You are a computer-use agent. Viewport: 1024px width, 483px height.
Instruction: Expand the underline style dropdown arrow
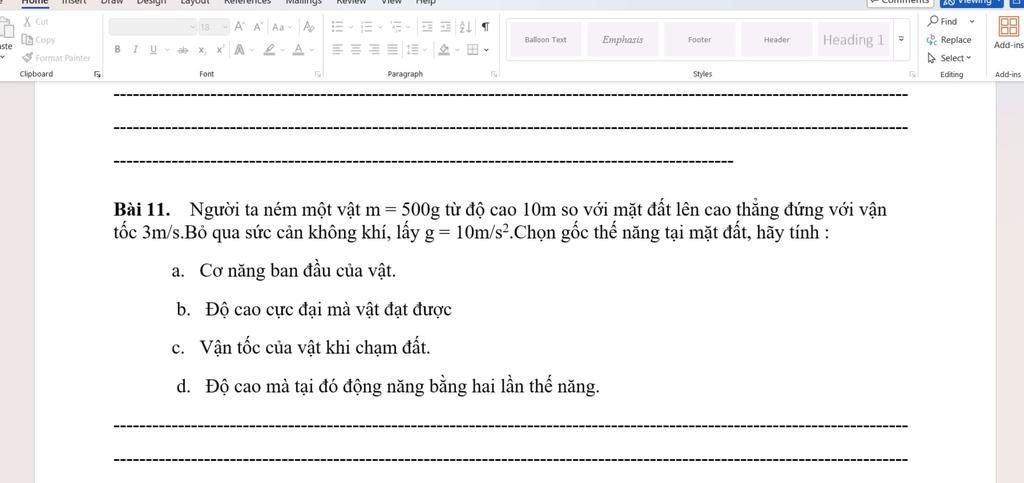[x=167, y=50]
